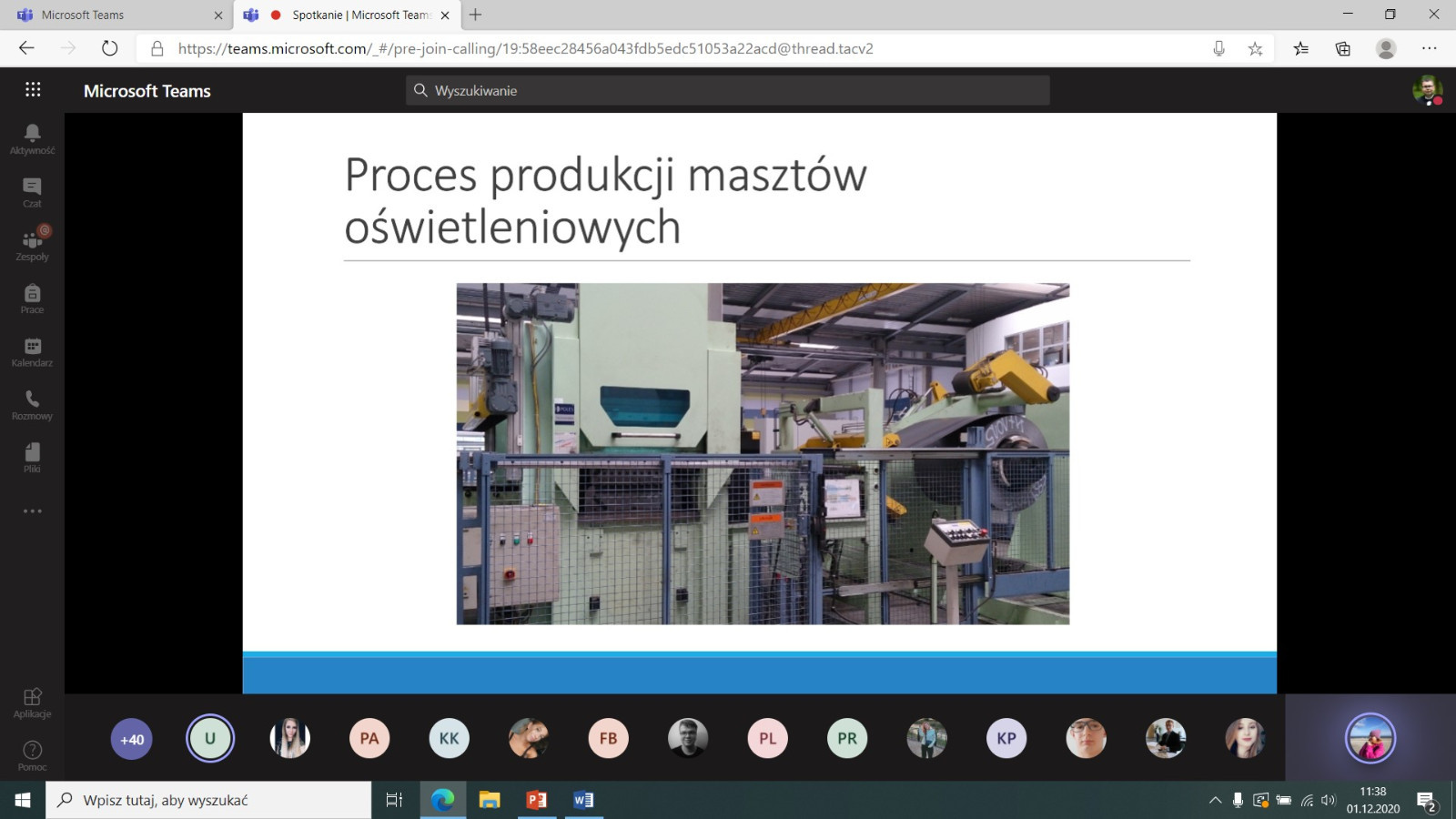Click the browser refresh button
The width and height of the screenshot is (1456, 819).
110,48
